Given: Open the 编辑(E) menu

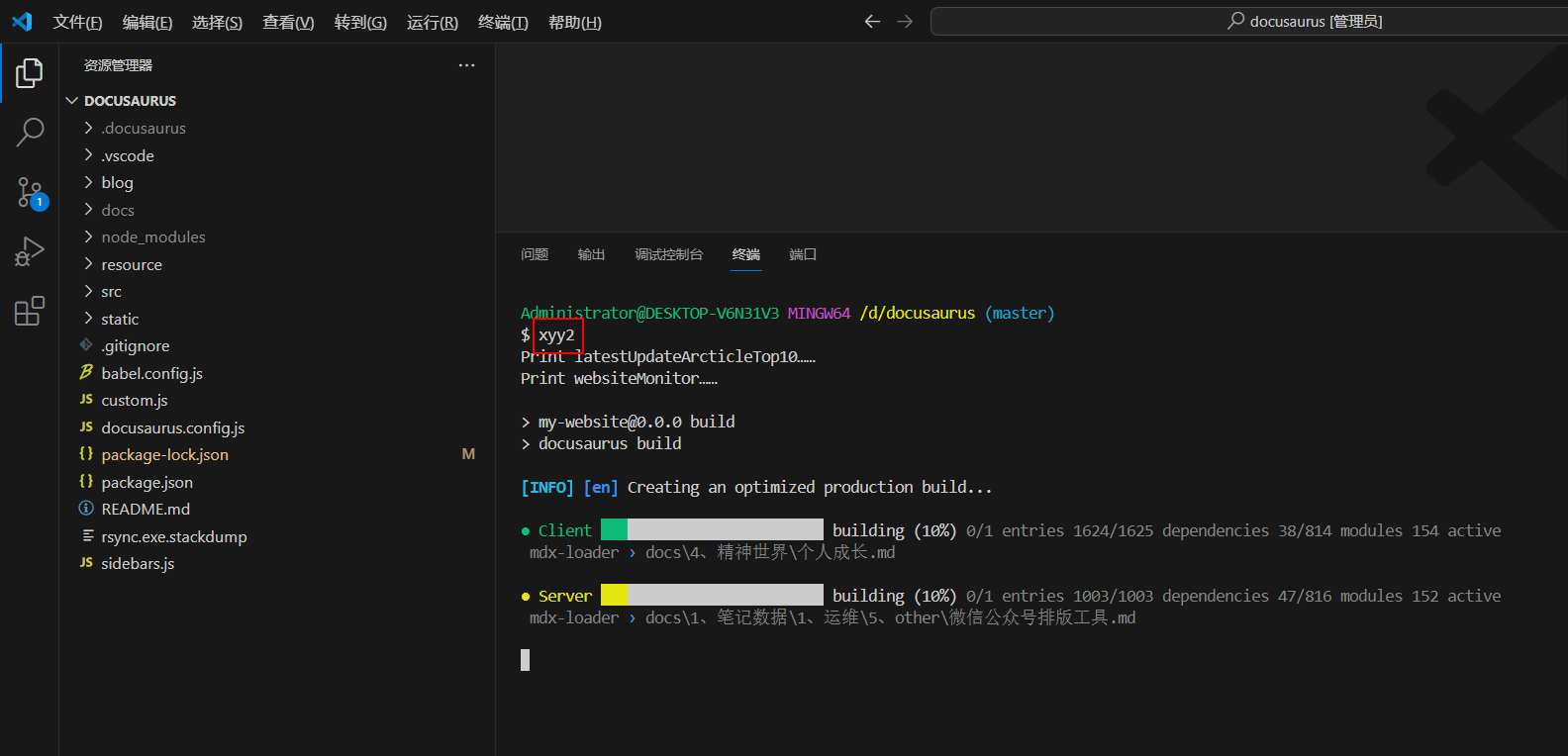Looking at the screenshot, I should [x=147, y=22].
